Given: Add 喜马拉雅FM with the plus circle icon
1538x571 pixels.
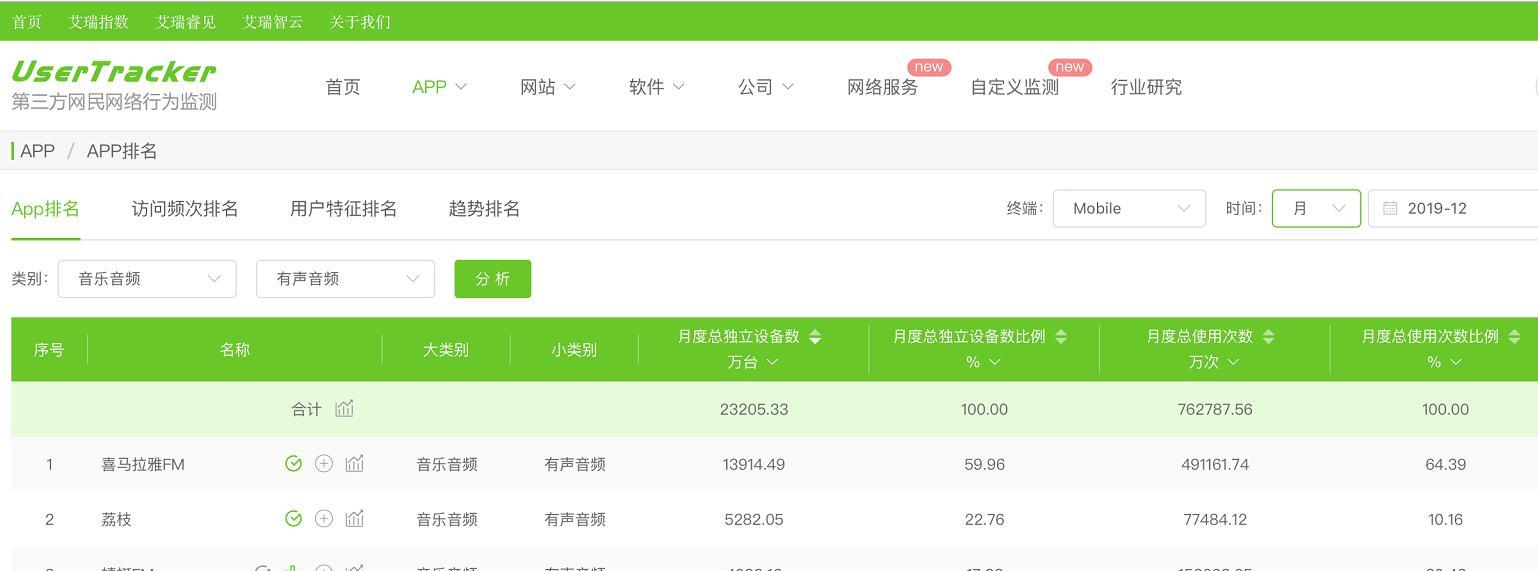Looking at the screenshot, I should (323, 464).
